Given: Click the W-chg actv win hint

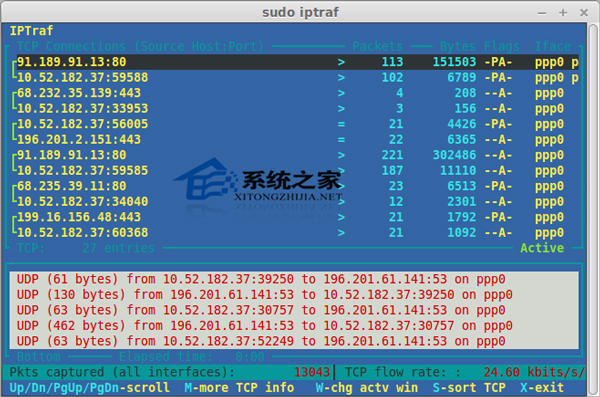Looking at the screenshot, I should (x=367, y=388).
